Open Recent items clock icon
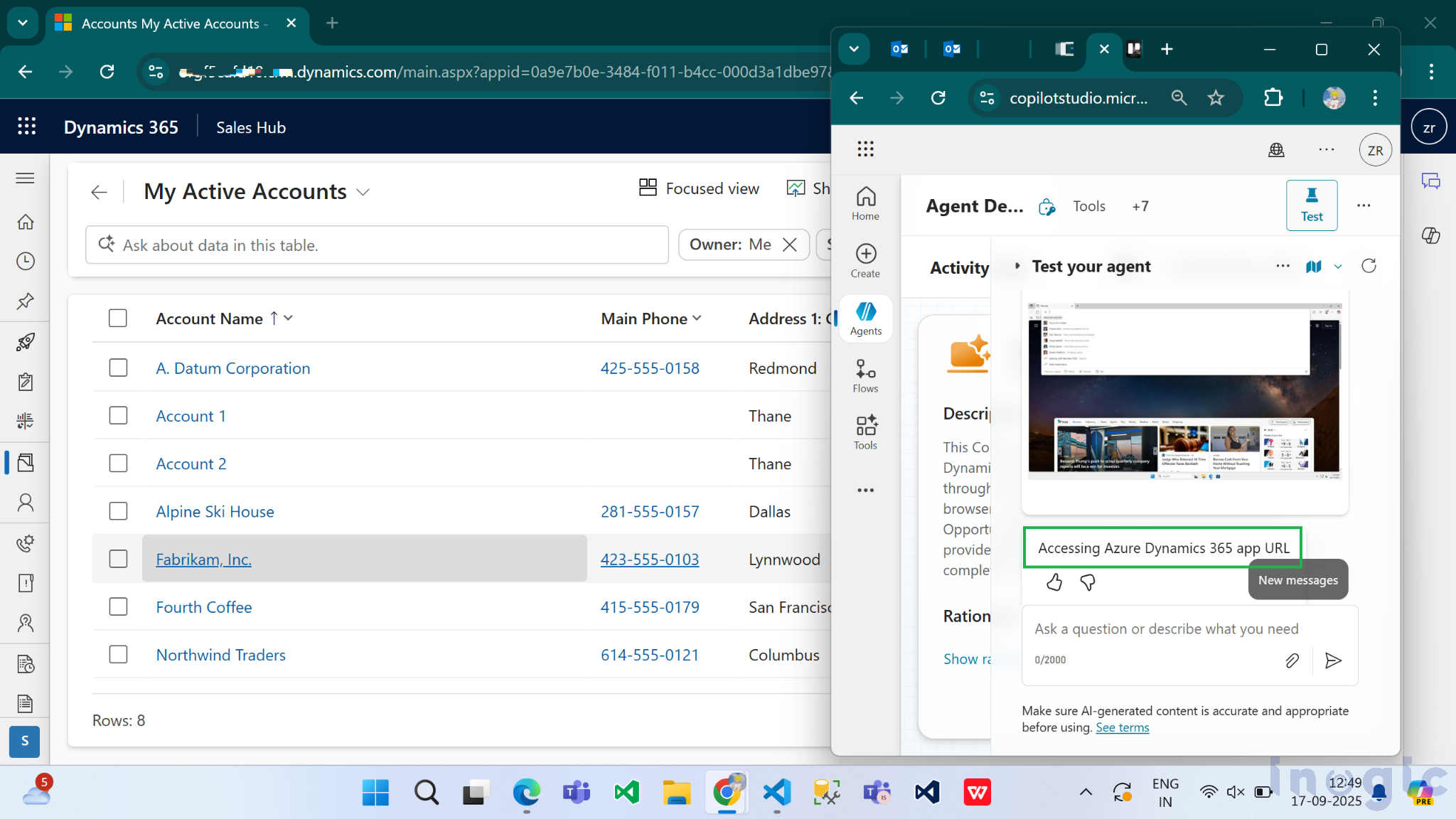This screenshot has height=819, width=1456. 25,261
